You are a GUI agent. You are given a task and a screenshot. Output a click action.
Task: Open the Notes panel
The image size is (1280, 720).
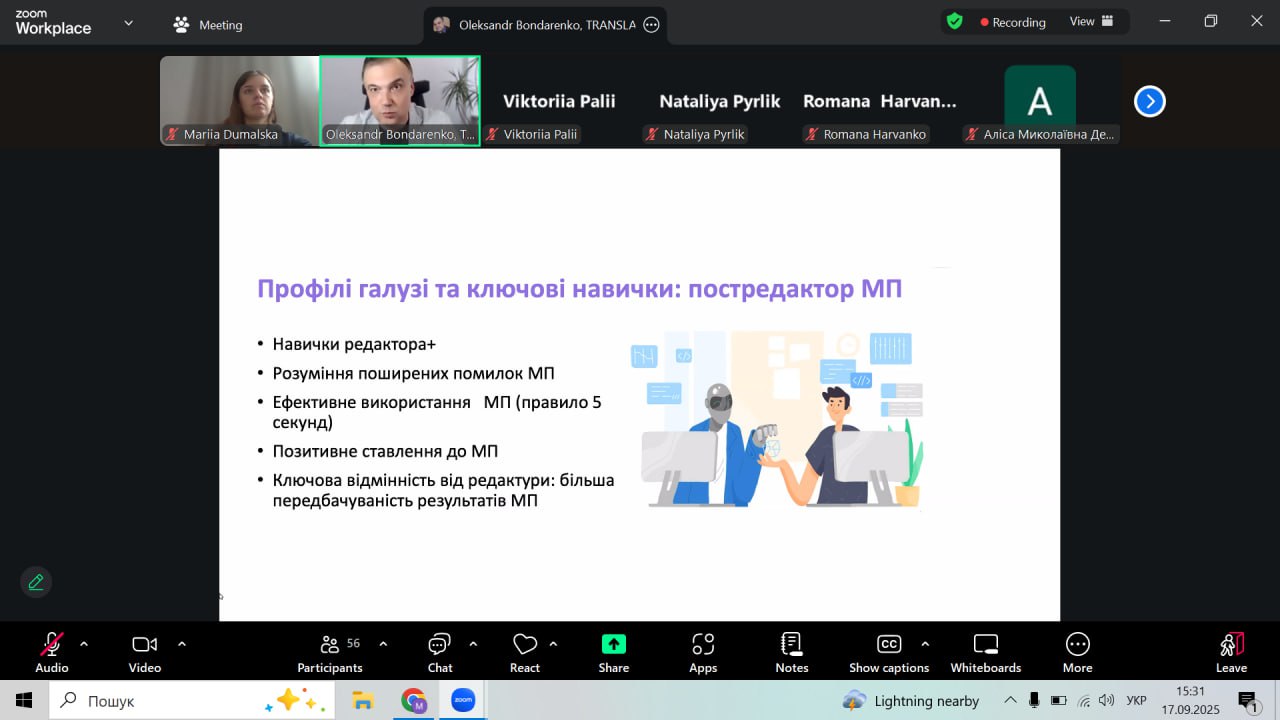tap(791, 652)
